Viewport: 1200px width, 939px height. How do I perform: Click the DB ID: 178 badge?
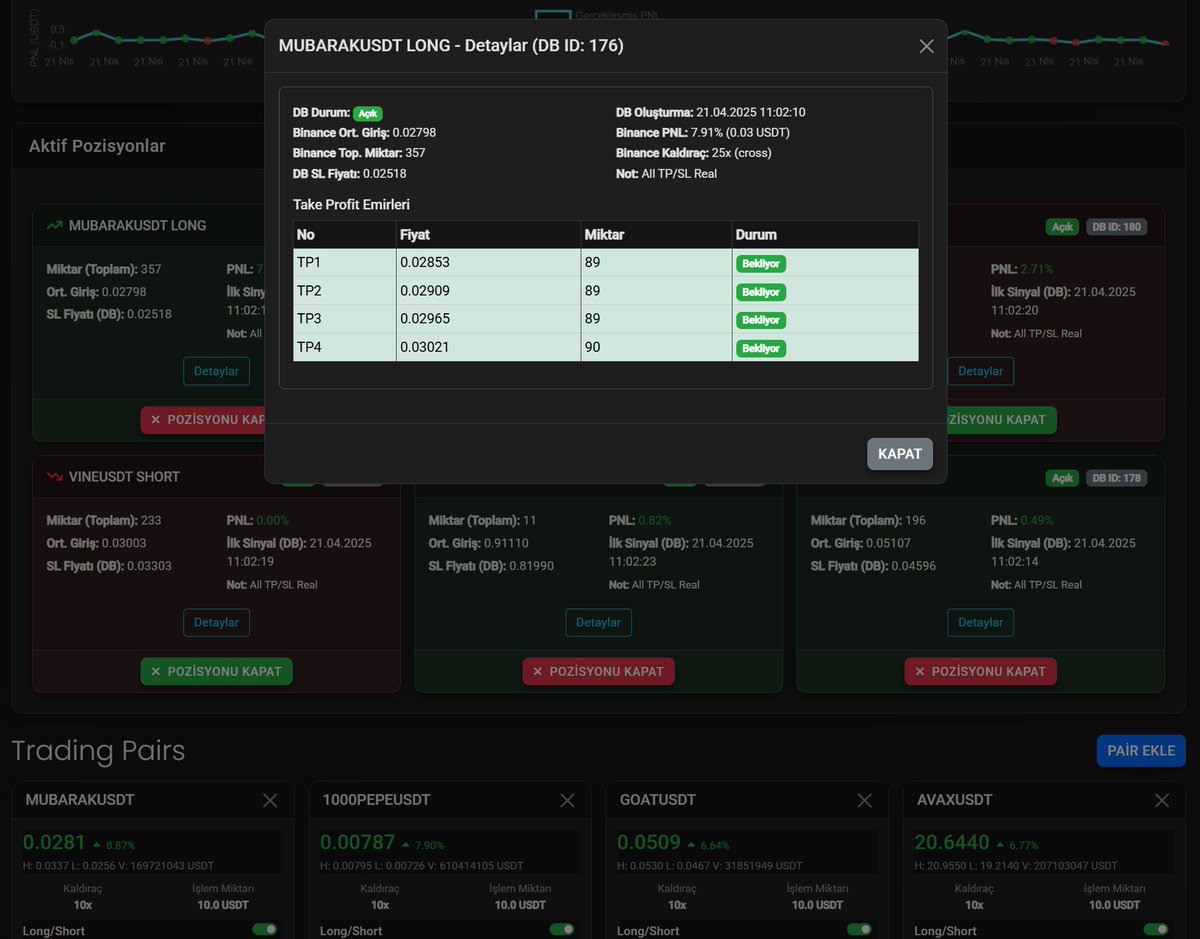1117,478
